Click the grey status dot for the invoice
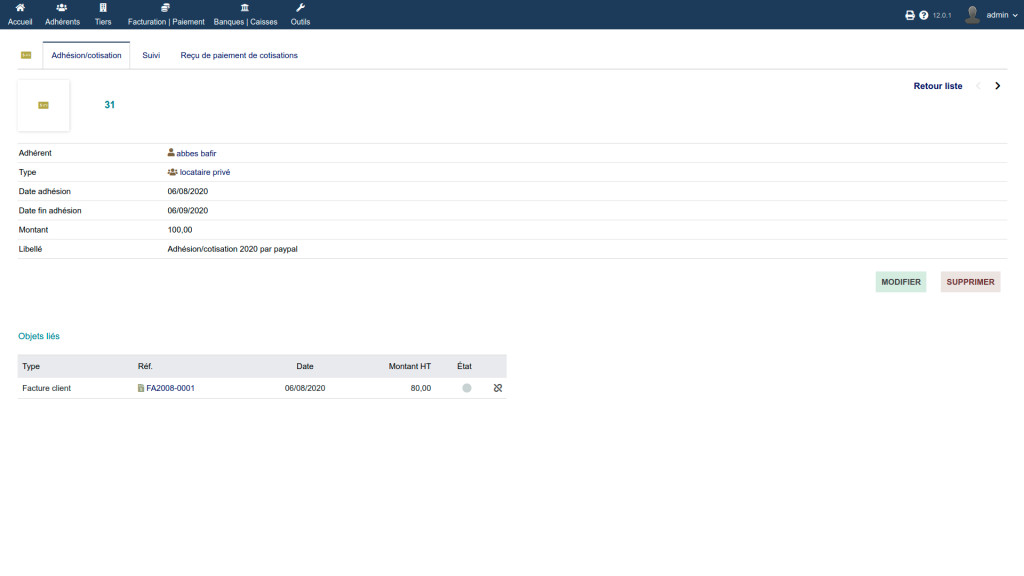 (466, 388)
